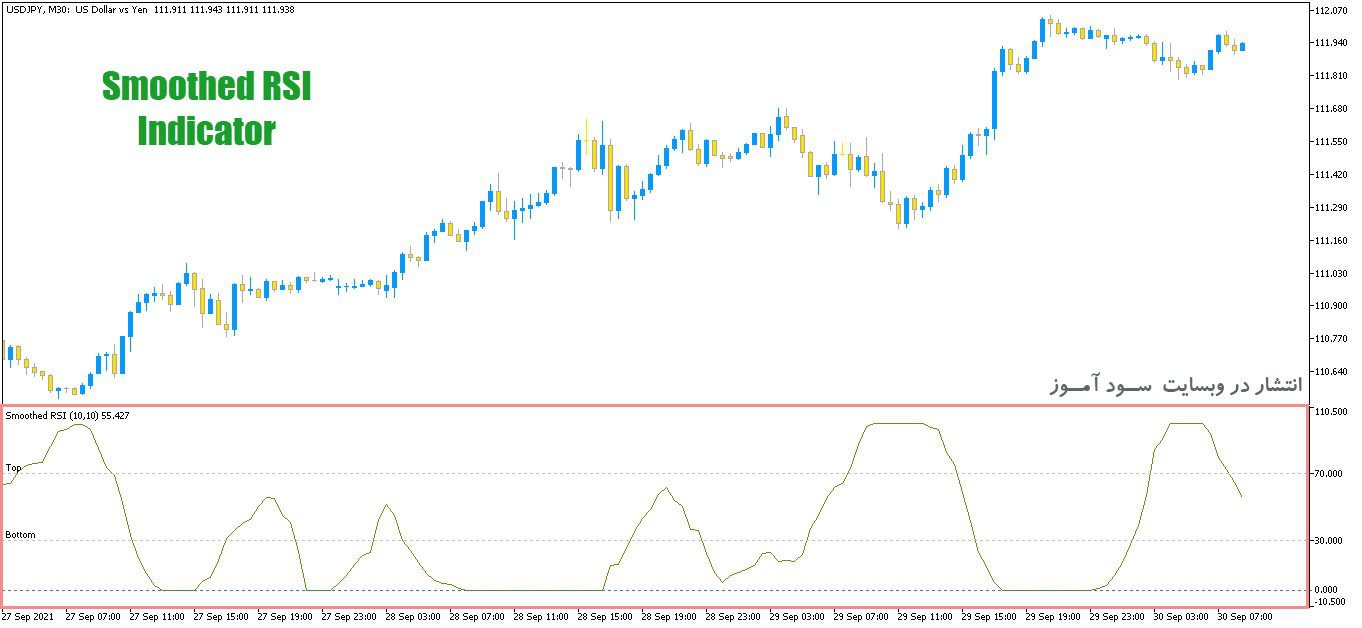Click the 112.070 price on the scale
1362x628 pixels.
(x=1333, y=10)
